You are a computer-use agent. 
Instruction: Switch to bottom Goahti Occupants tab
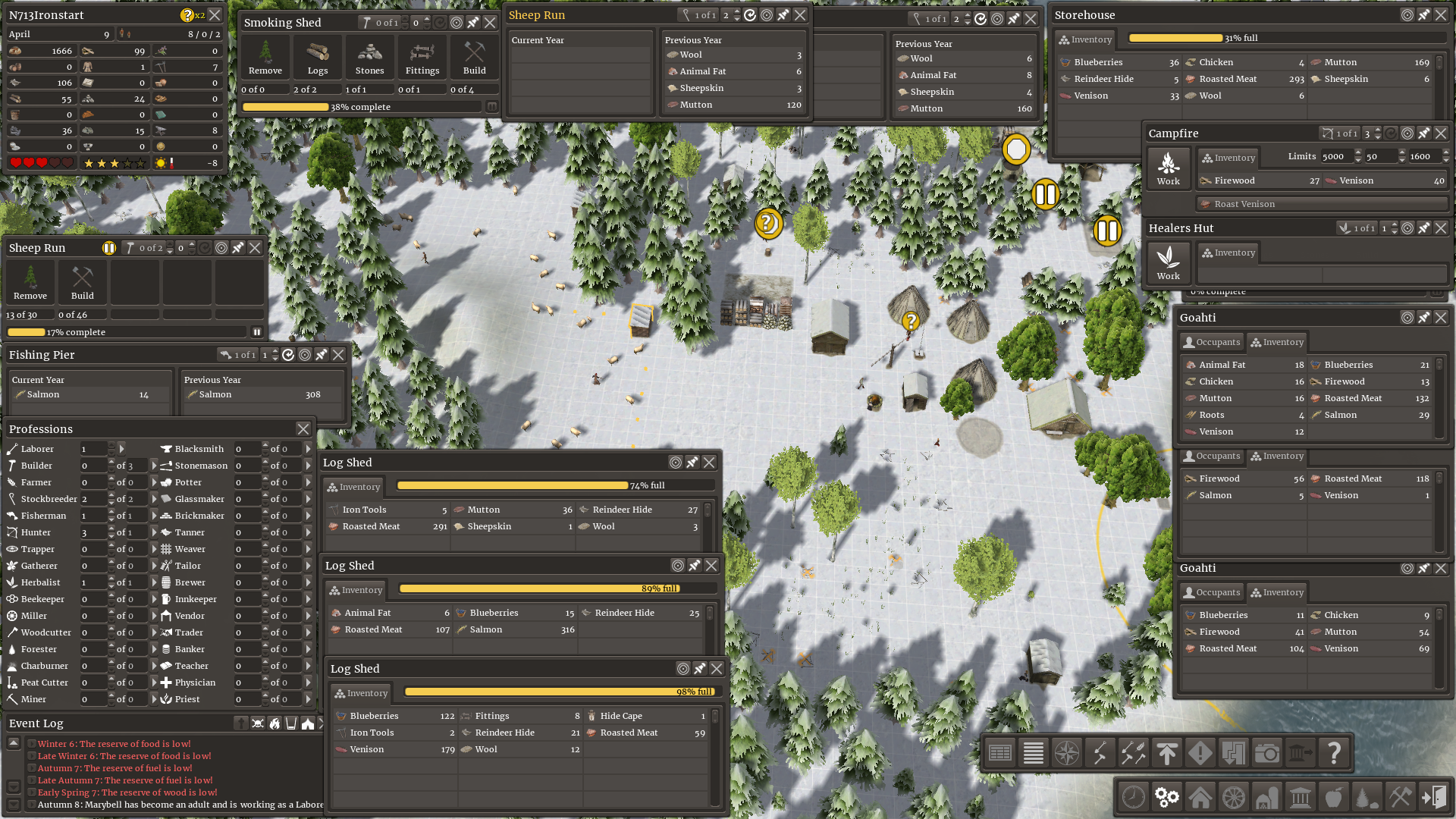click(x=1212, y=592)
